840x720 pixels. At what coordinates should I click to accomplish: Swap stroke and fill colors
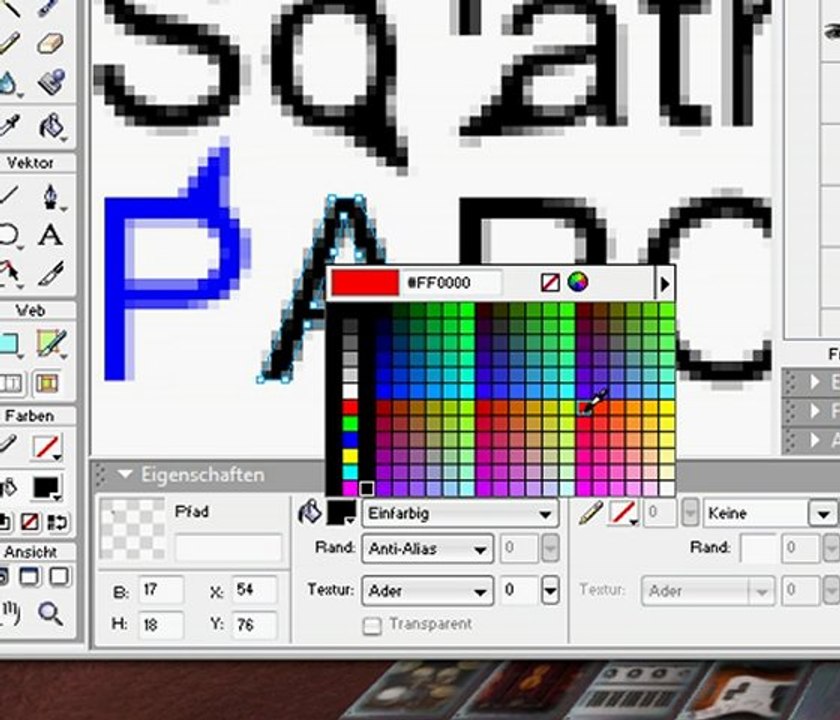[57, 522]
